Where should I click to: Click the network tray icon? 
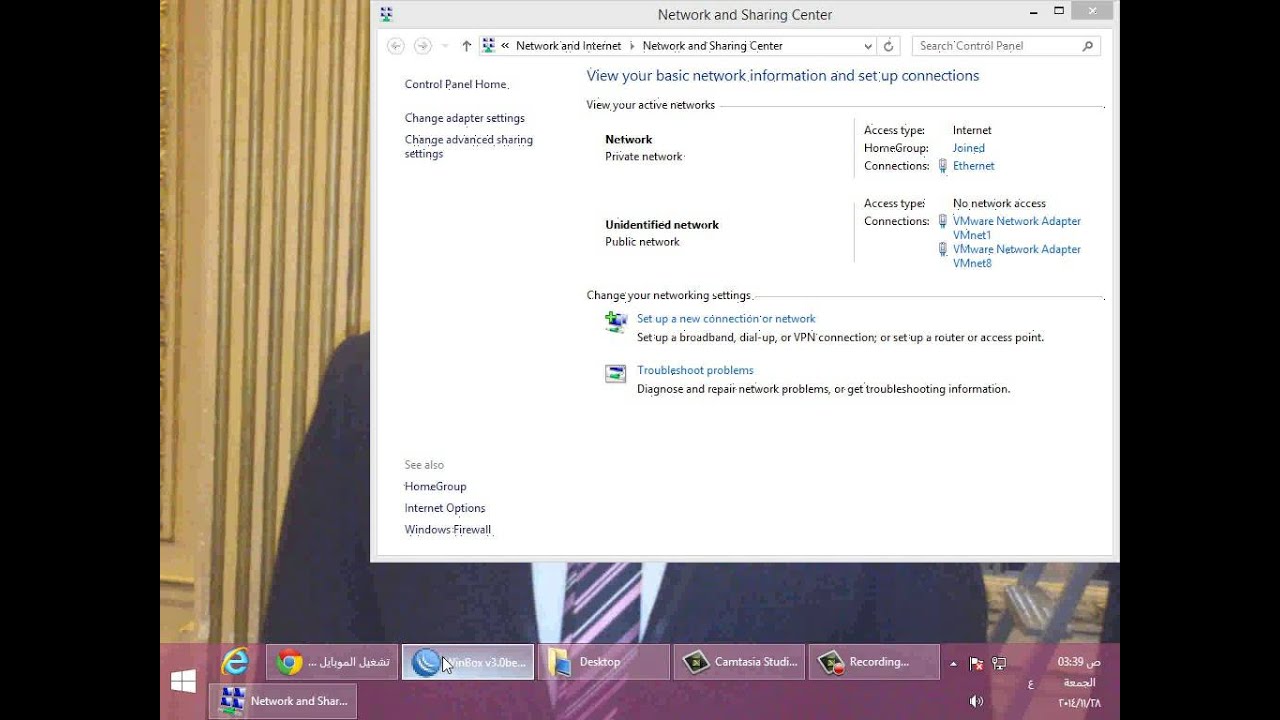click(x=998, y=663)
